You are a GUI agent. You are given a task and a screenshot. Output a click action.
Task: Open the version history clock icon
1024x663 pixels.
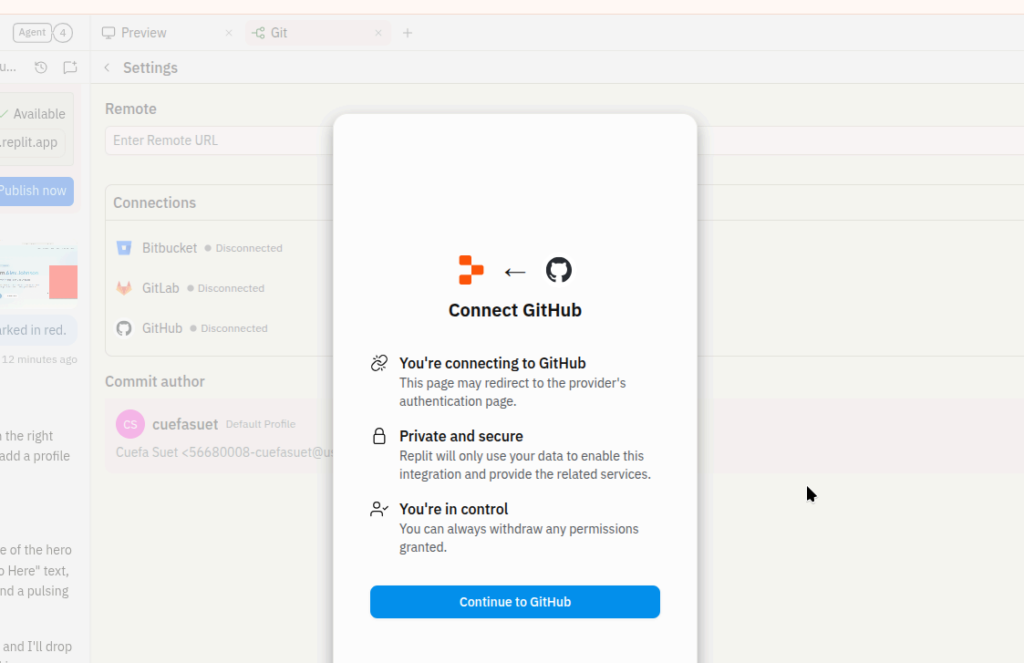(39, 67)
